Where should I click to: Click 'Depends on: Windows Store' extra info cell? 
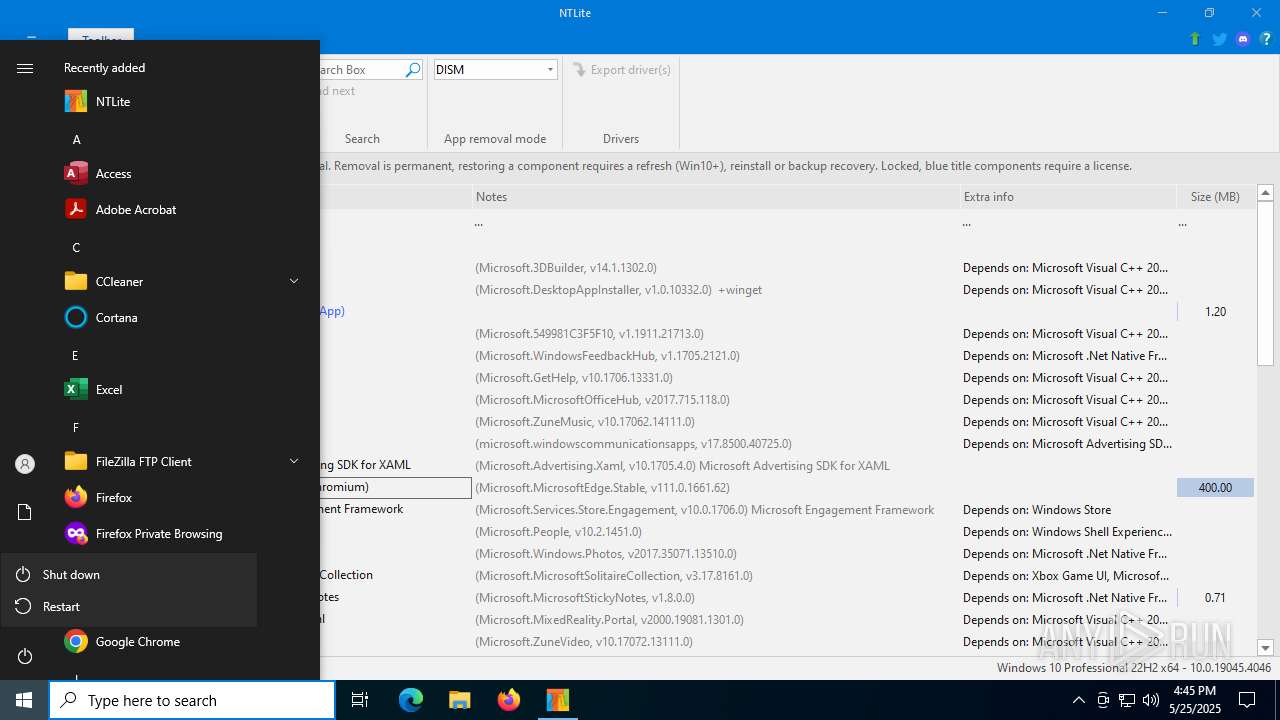1037,510
